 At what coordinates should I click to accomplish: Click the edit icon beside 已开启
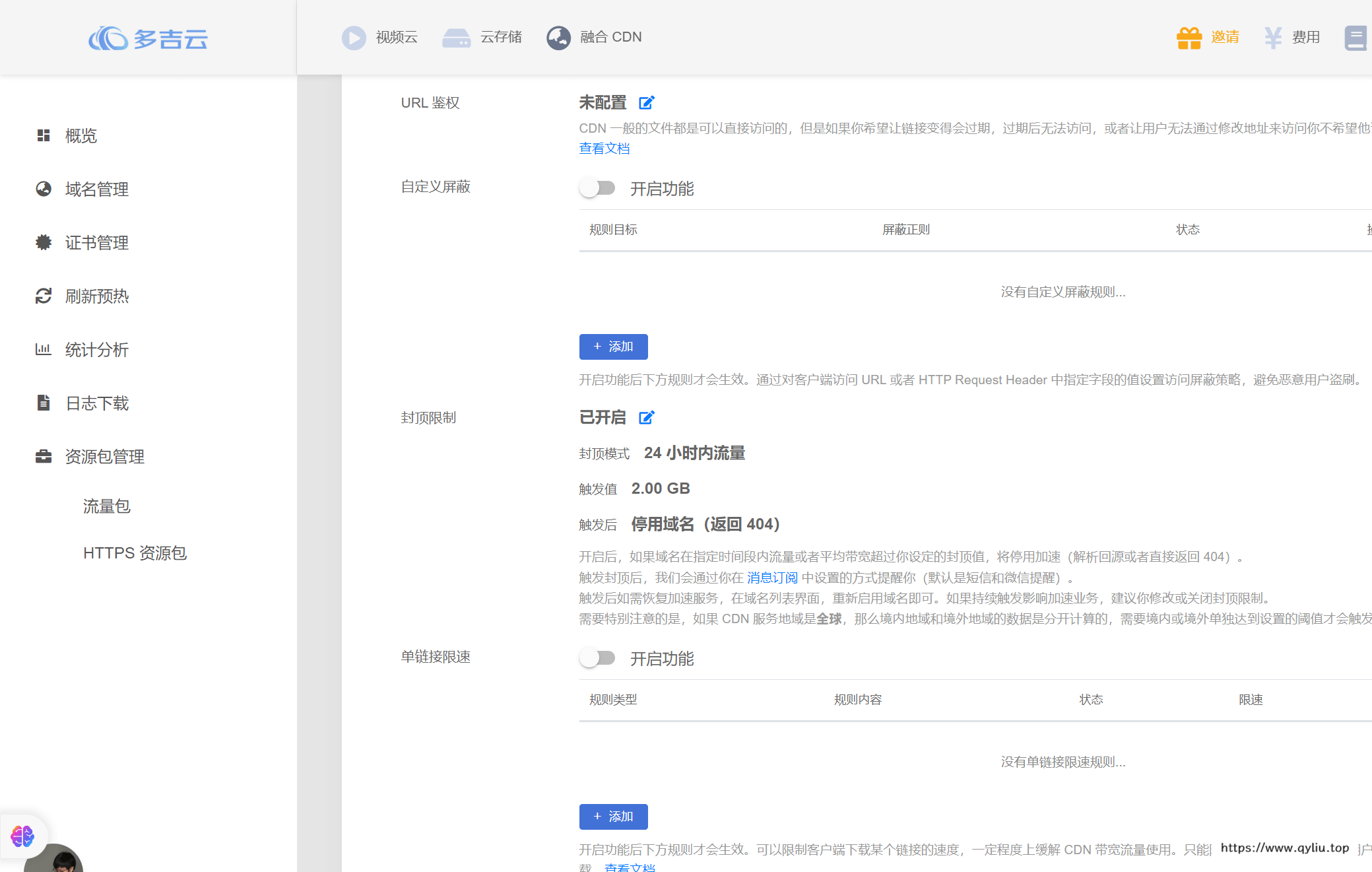(646, 418)
